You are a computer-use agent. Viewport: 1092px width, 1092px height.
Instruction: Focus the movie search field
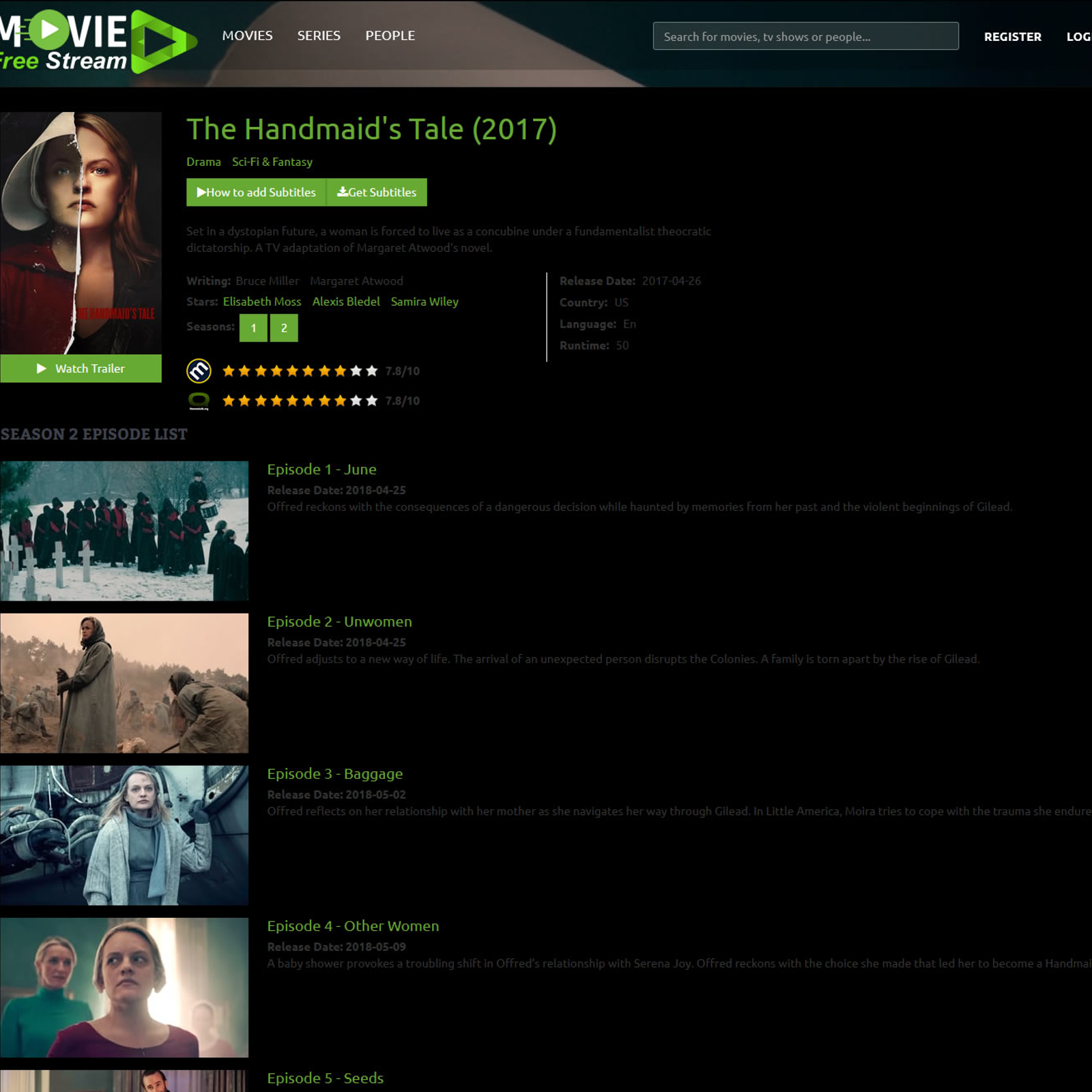(x=805, y=36)
